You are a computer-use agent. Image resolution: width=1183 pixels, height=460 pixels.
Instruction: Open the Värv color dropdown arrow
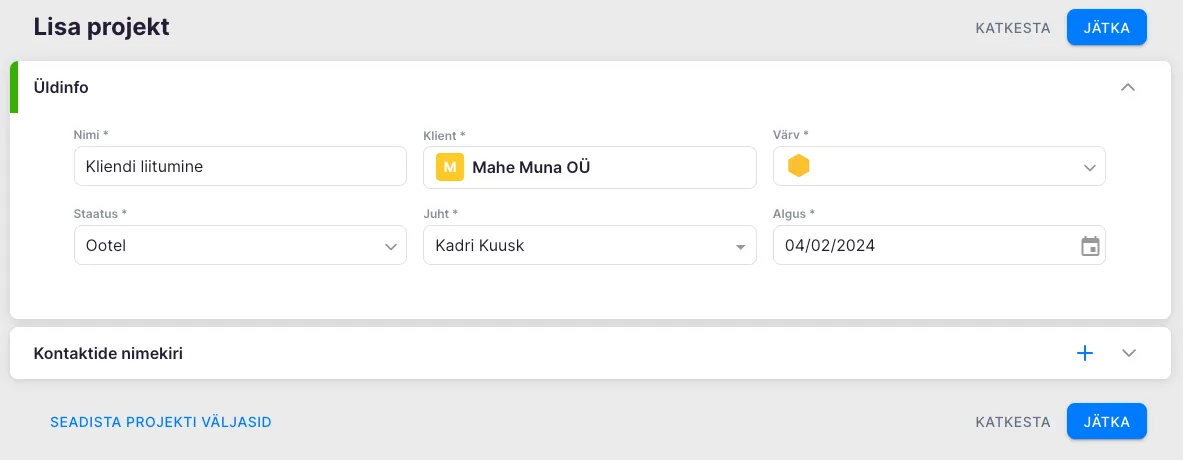(x=1090, y=168)
